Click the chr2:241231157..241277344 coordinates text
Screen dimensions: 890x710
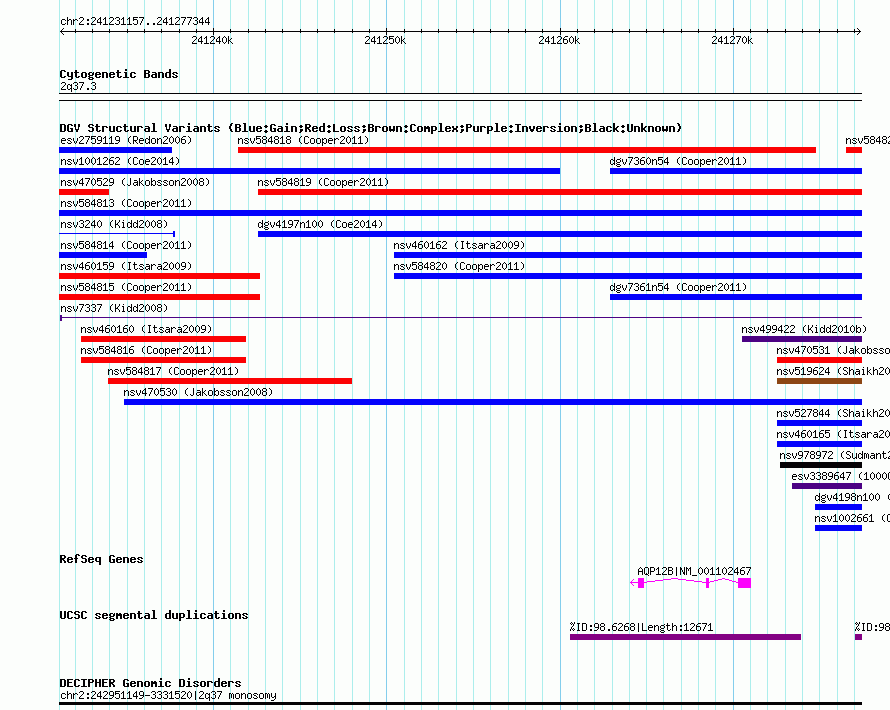tap(135, 21)
